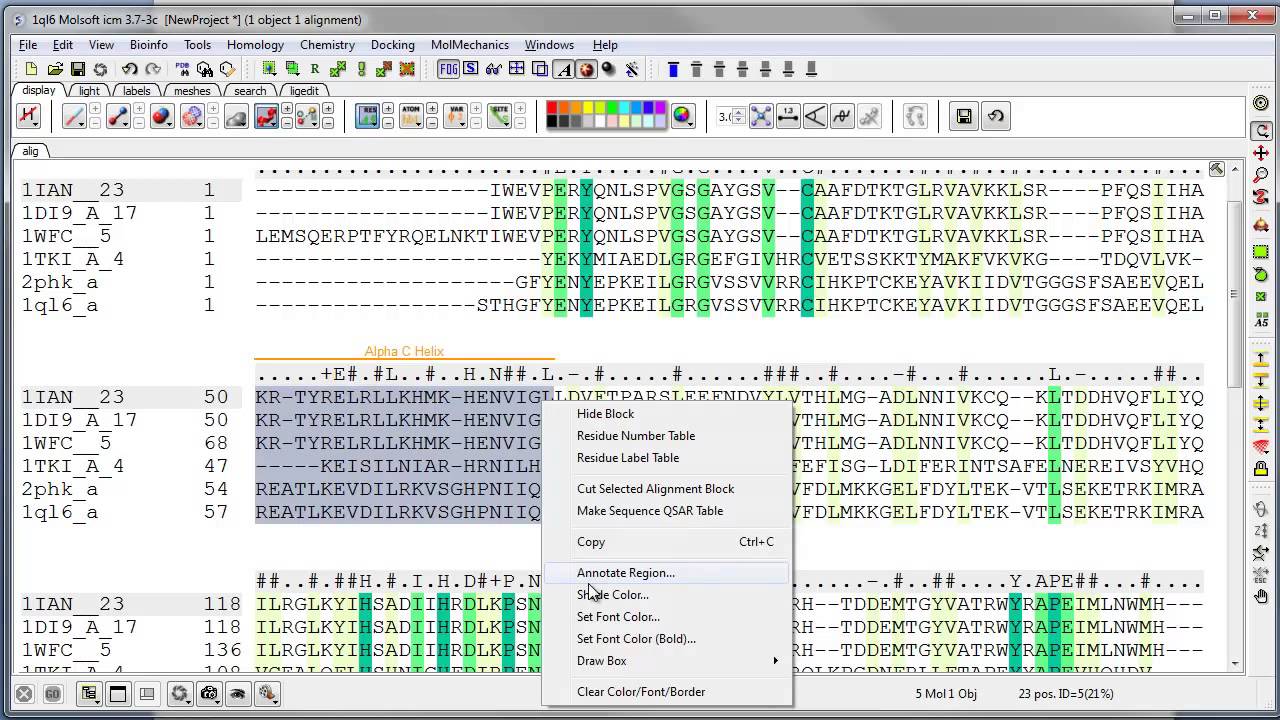Choose Hide Block in context menu

coord(667,414)
